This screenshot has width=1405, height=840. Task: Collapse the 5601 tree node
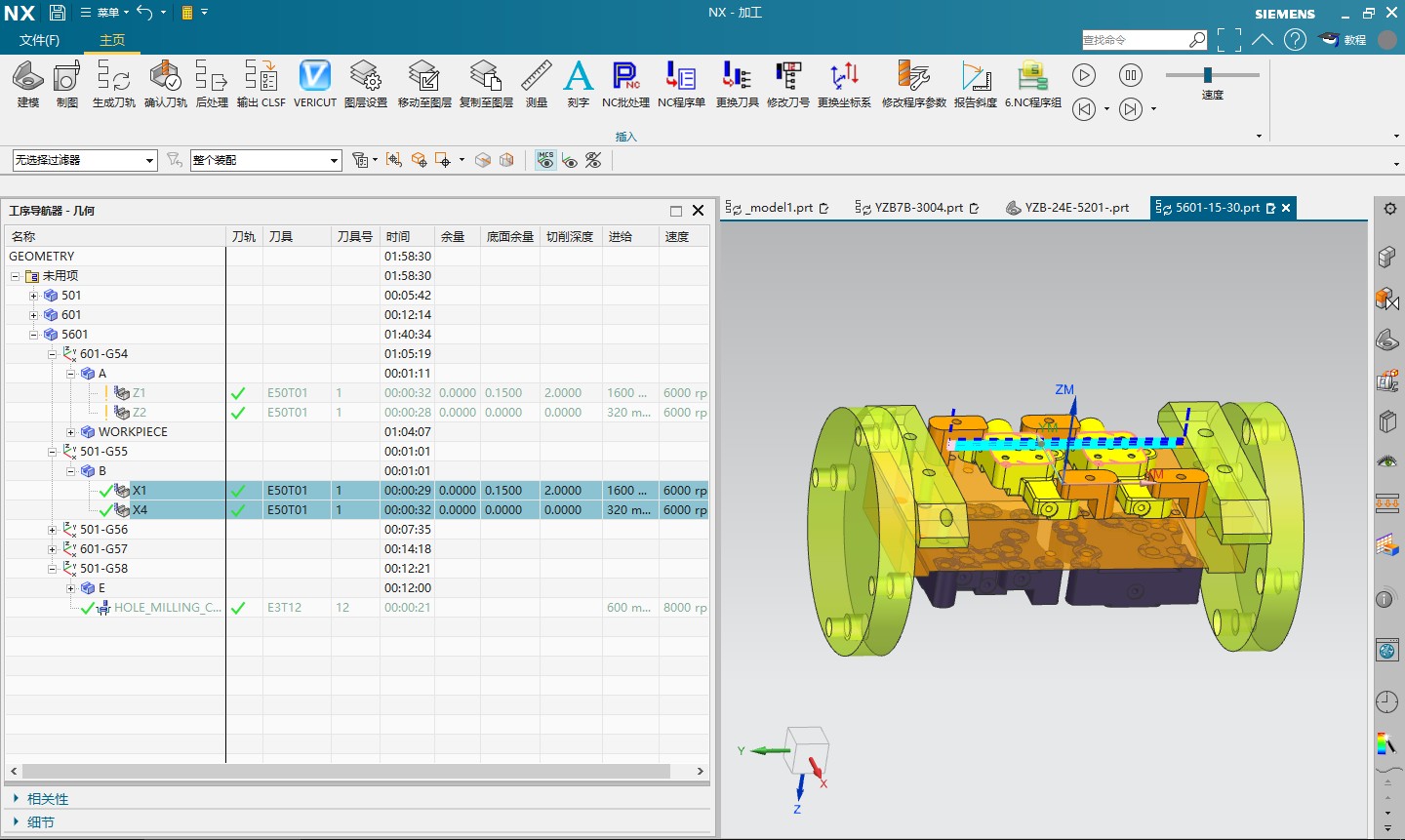point(34,335)
